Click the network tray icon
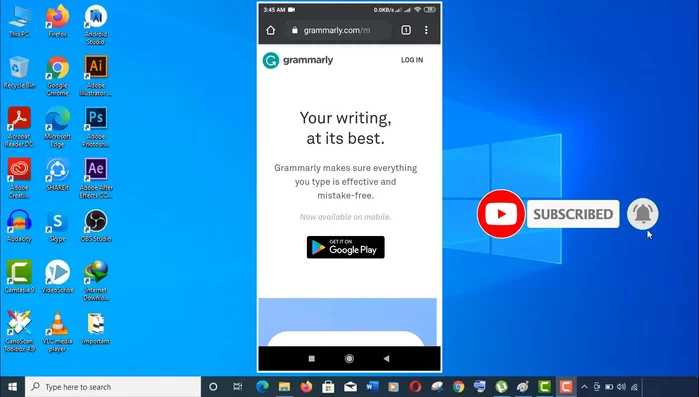The height and width of the screenshot is (397, 699). click(x=634, y=387)
